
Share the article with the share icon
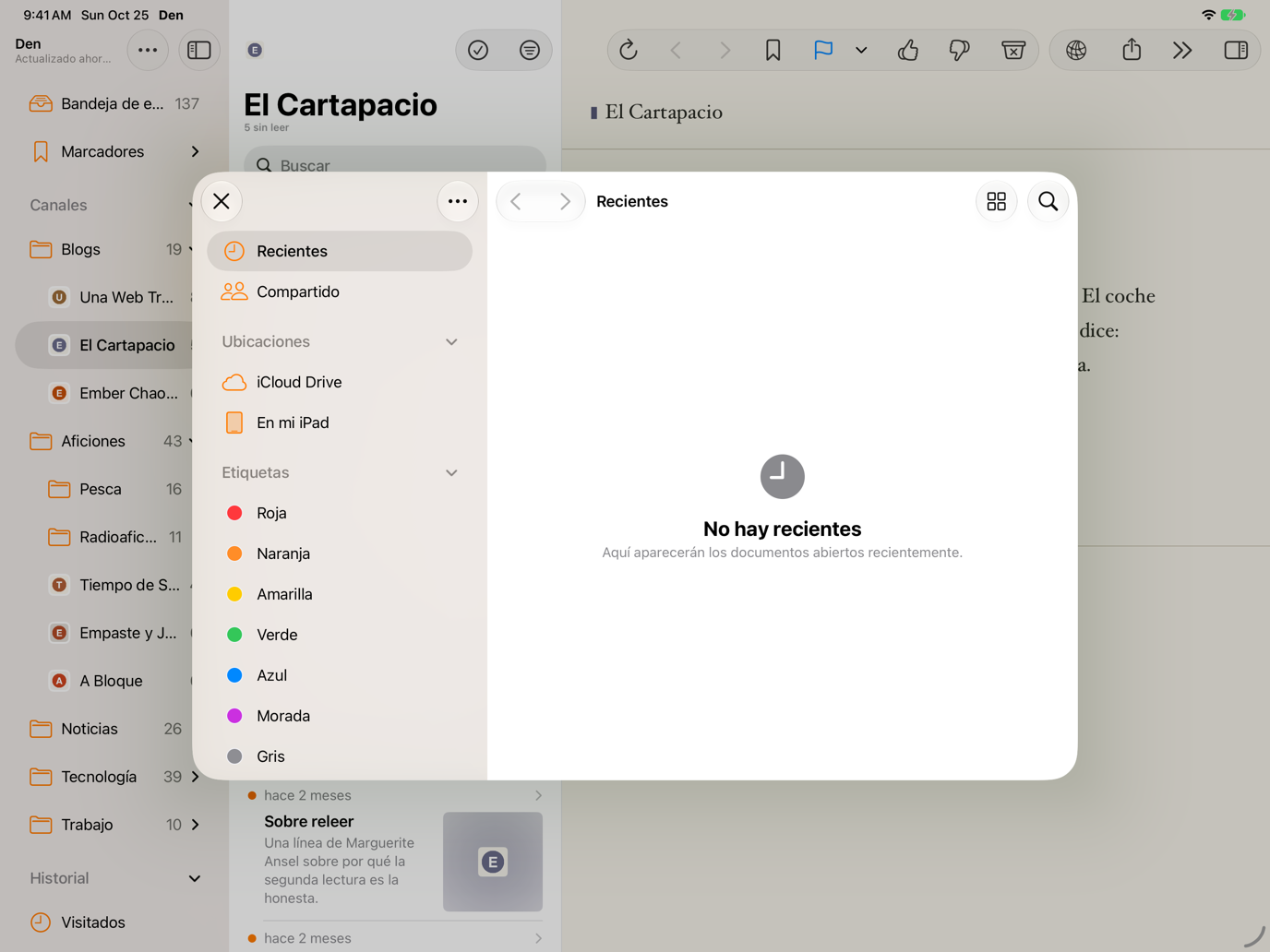click(x=1132, y=50)
